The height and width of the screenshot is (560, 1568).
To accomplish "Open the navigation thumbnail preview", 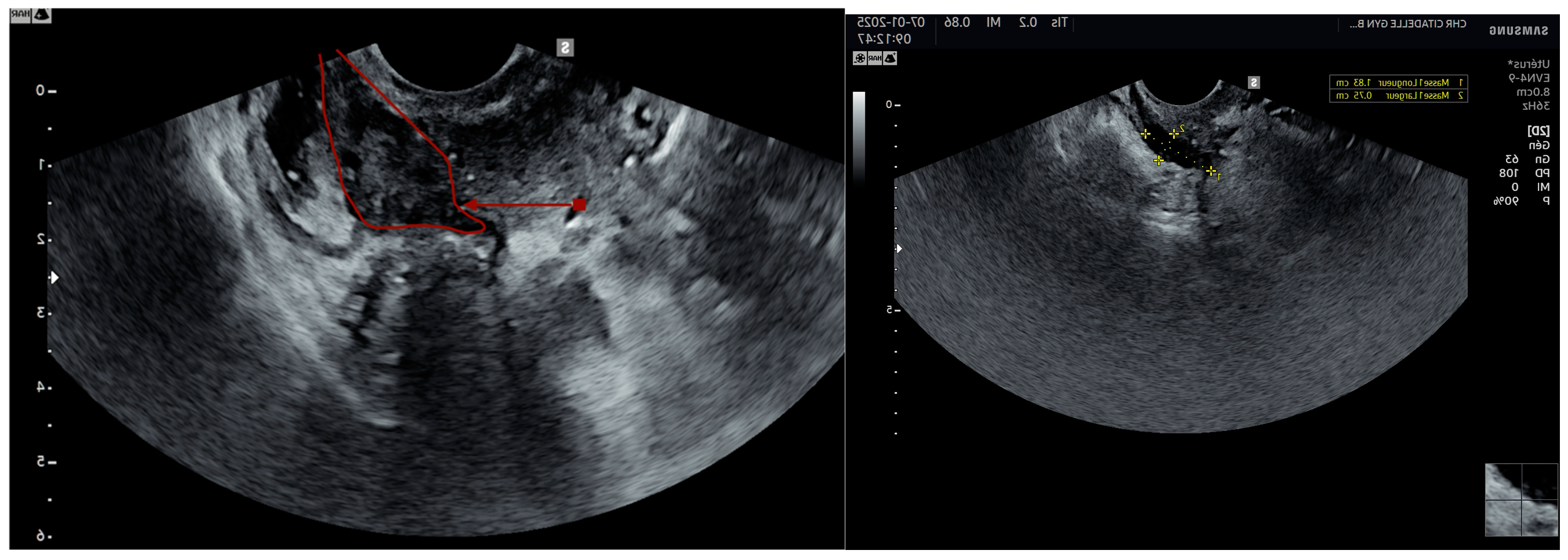I will (x=1521, y=500).
